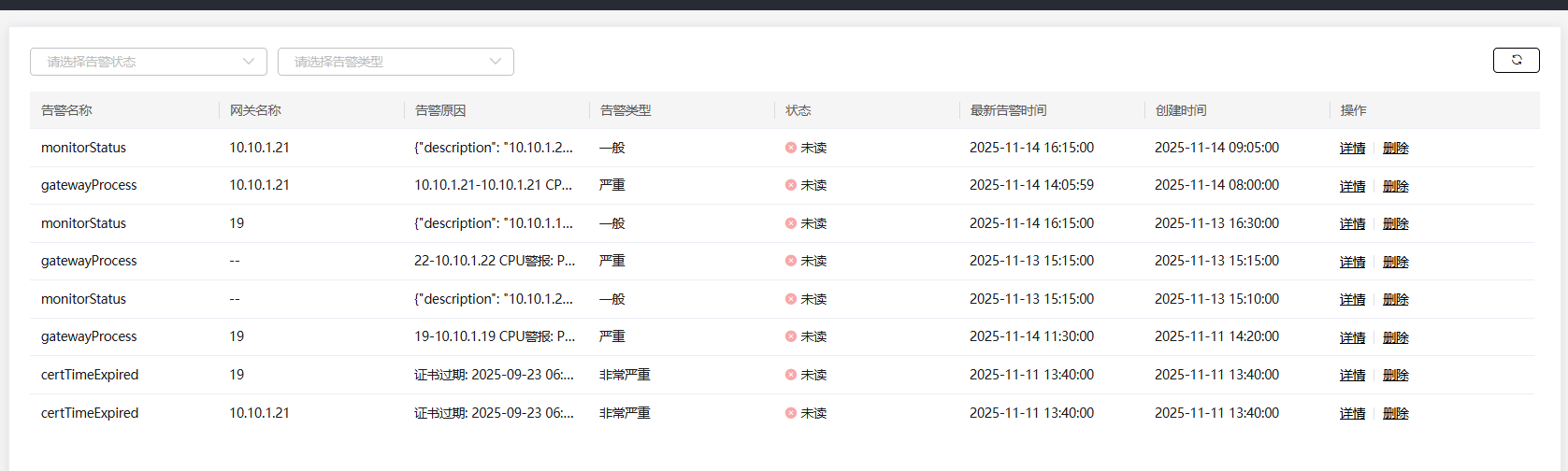1568x471 pixels.
Task: Click gateway name 10.10.1.21 in gatewayProcess row
Action: pos(259,185)
